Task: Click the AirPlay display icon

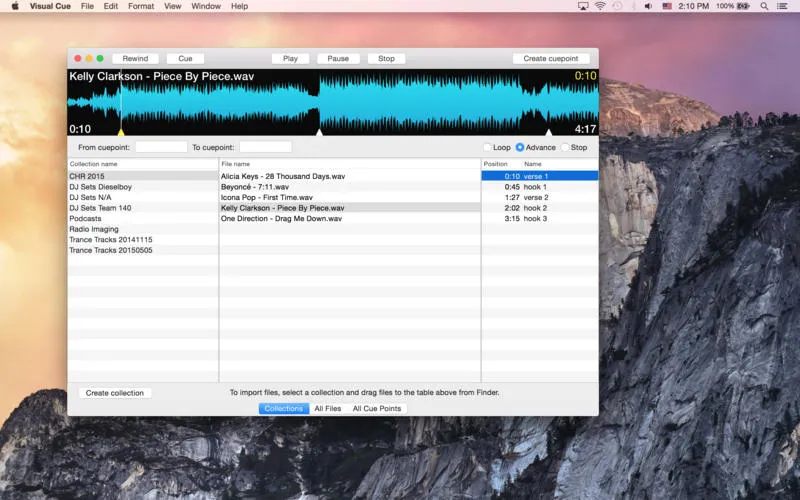Action: click(583, 6)
